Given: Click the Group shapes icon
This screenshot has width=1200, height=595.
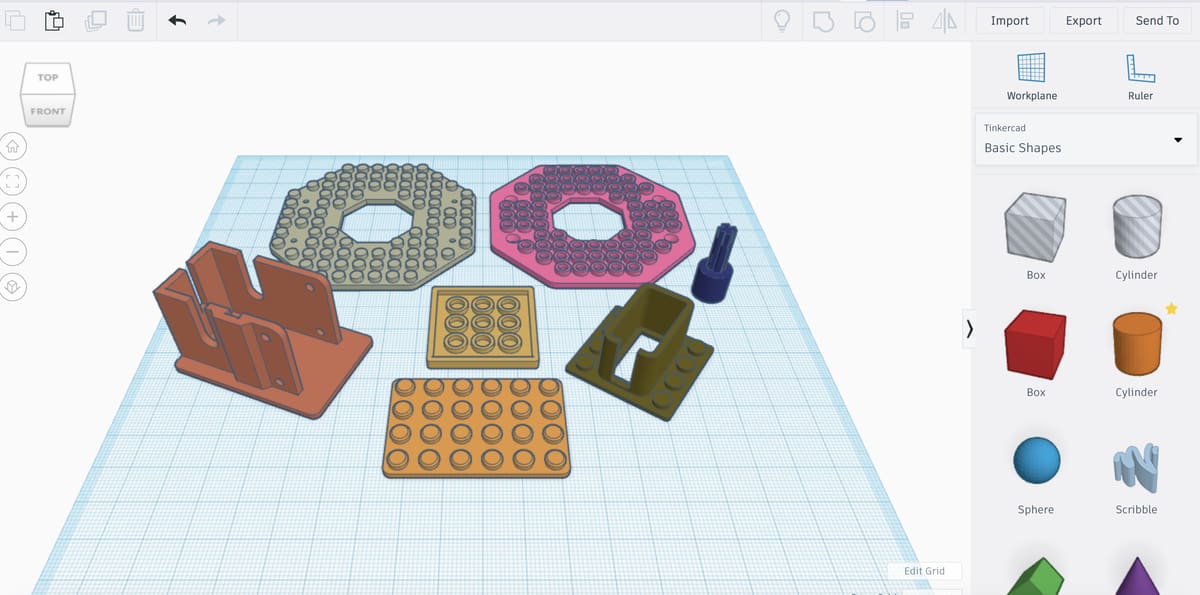Looking at the screenshot, I should click(824, 20).
